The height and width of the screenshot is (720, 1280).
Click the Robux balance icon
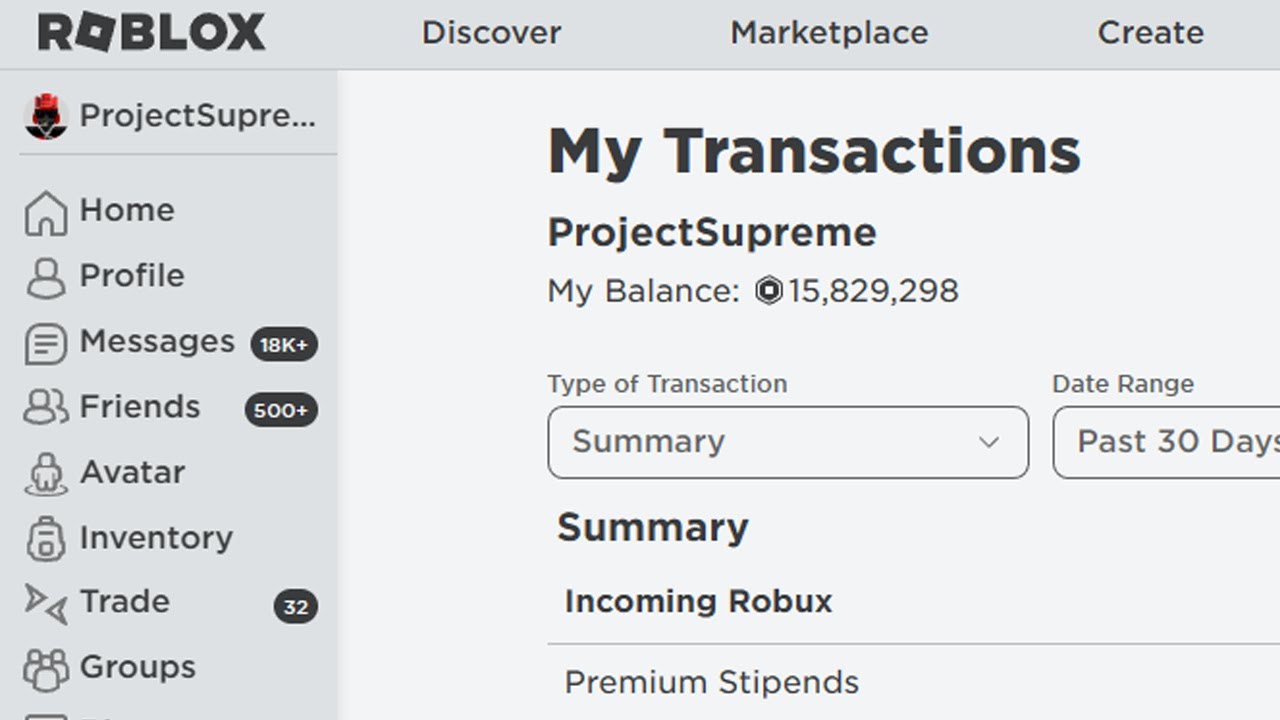tap(768, 291)
